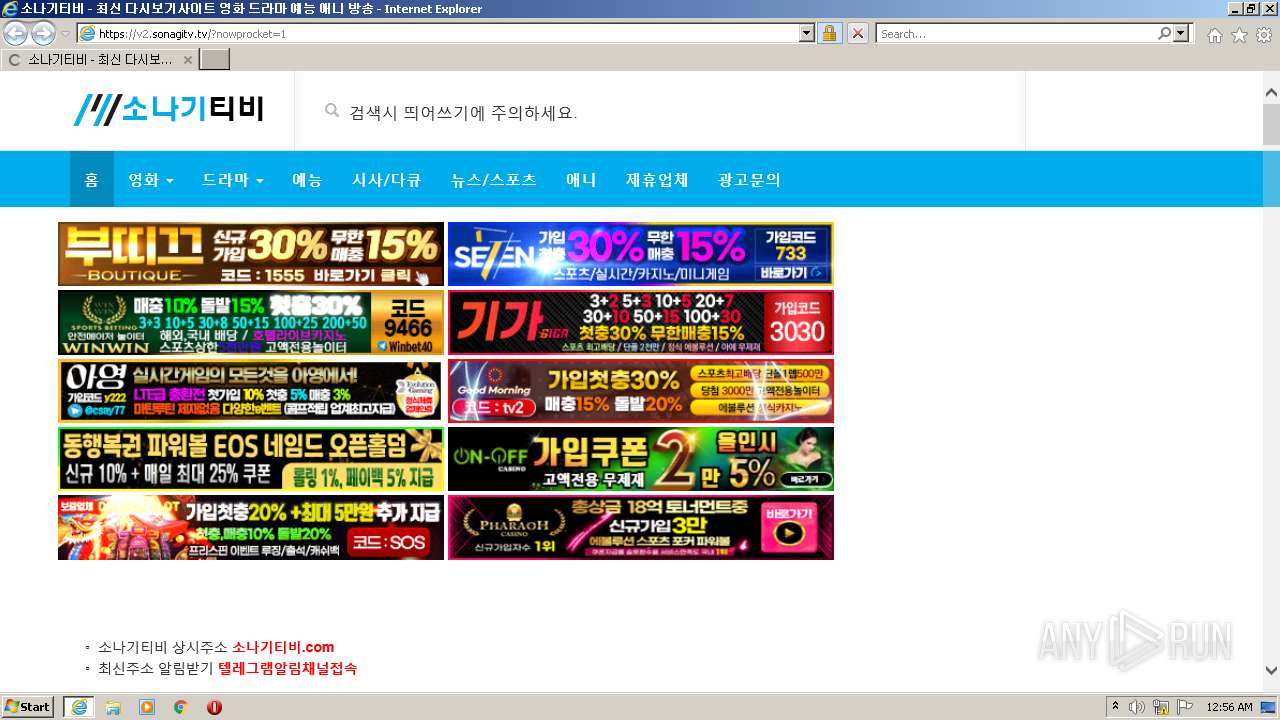Launch Chrome from the taskbar
The height and width of the screenshot is (720, 1280).
[181, 707]
